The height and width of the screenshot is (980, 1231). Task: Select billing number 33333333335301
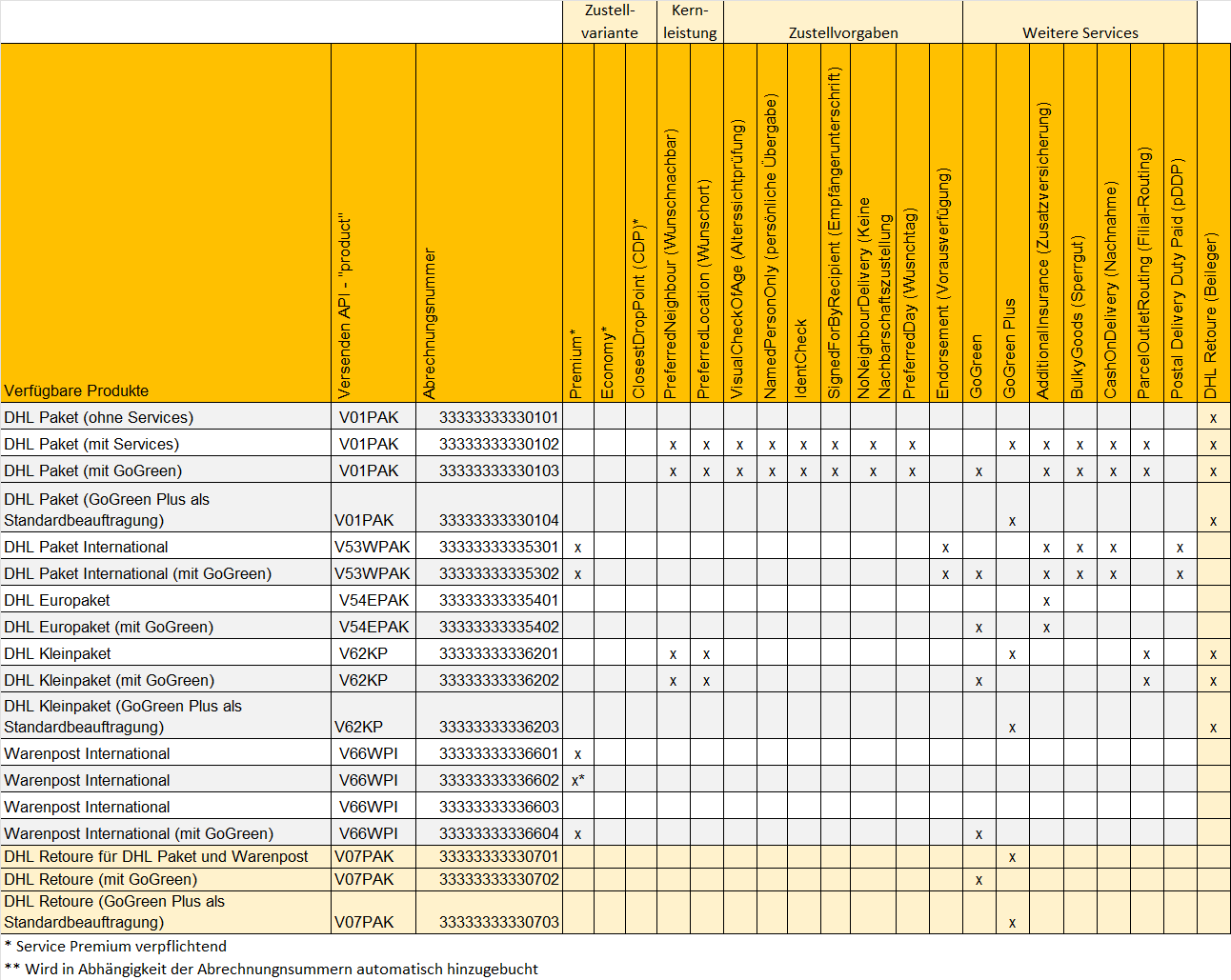(x=498, y=547)
